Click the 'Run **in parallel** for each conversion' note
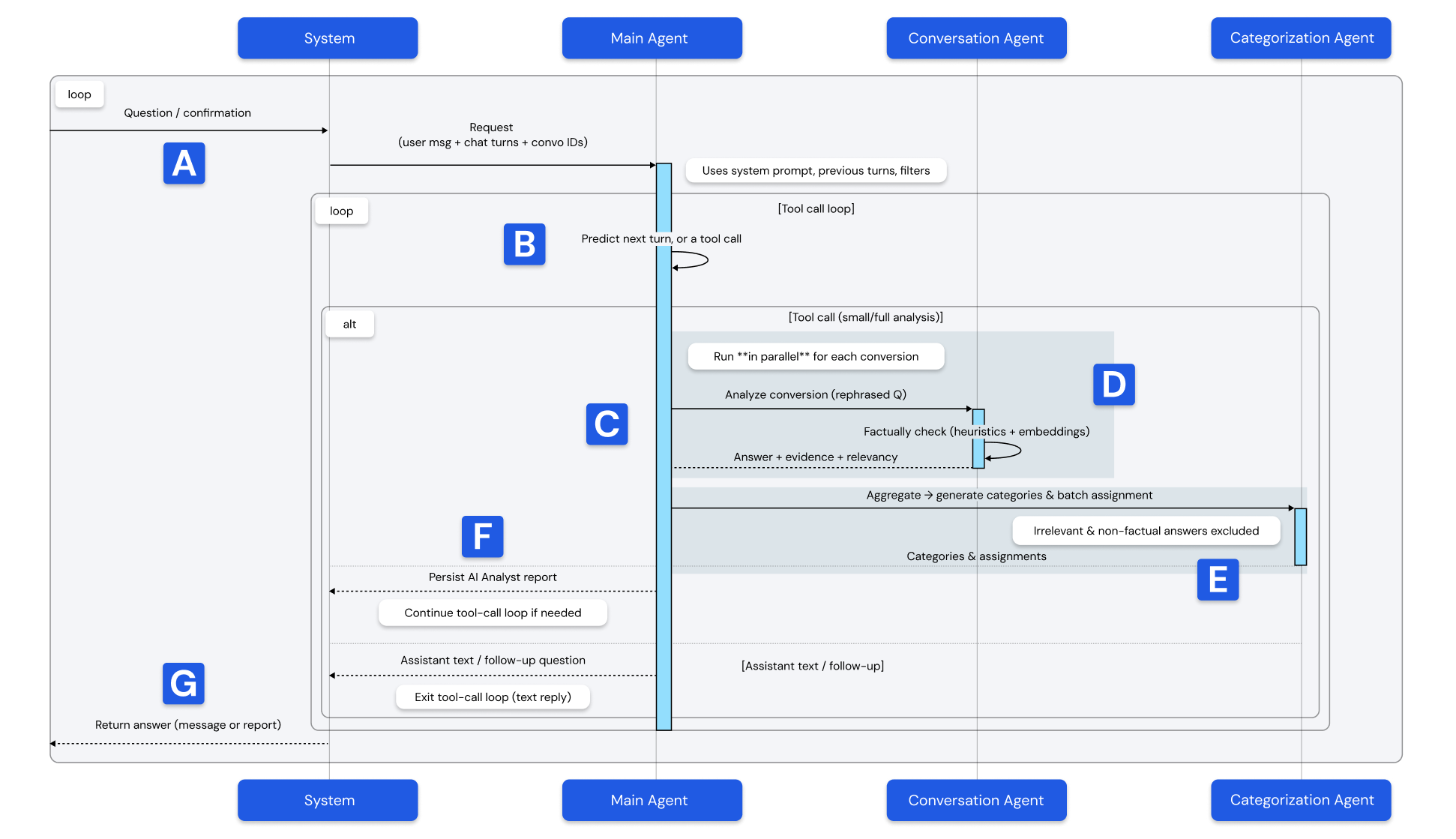This screenshot has width=1456, height=839. click(816, 357)
